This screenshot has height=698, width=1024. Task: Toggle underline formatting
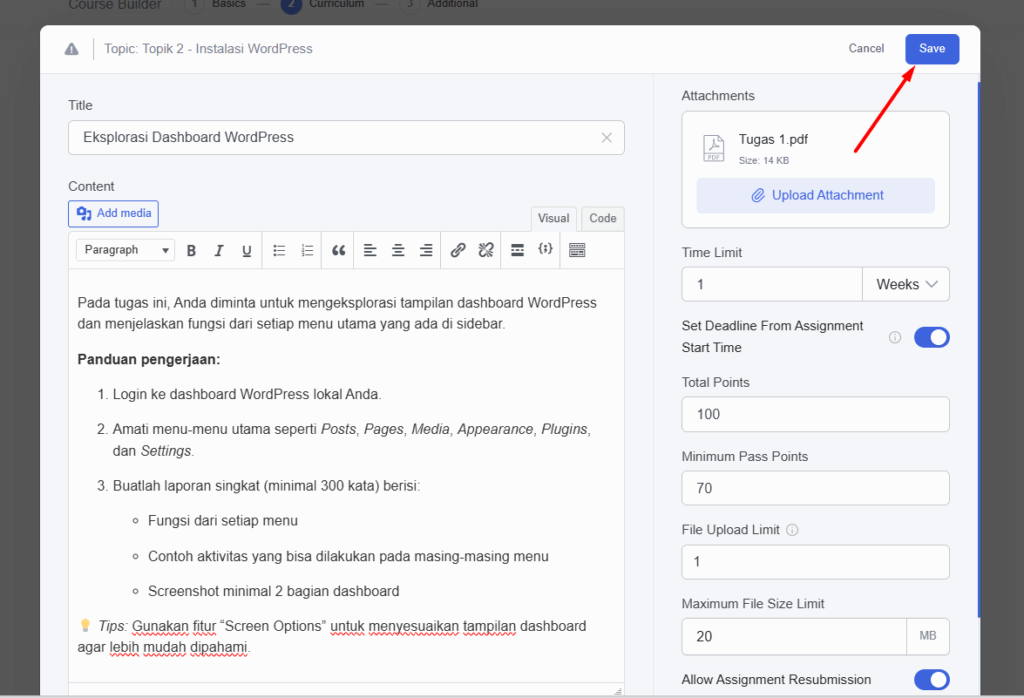click(x=246, y=250)
